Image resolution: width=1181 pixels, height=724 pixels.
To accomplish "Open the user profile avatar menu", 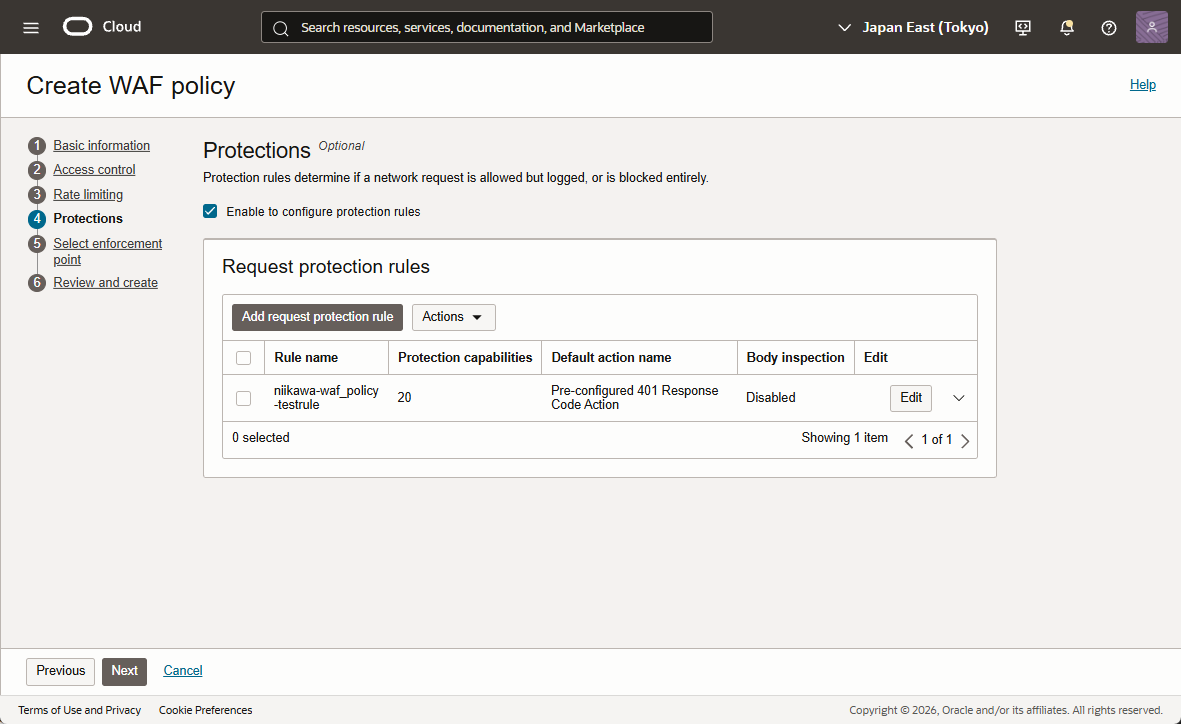I will point(1151,28).
